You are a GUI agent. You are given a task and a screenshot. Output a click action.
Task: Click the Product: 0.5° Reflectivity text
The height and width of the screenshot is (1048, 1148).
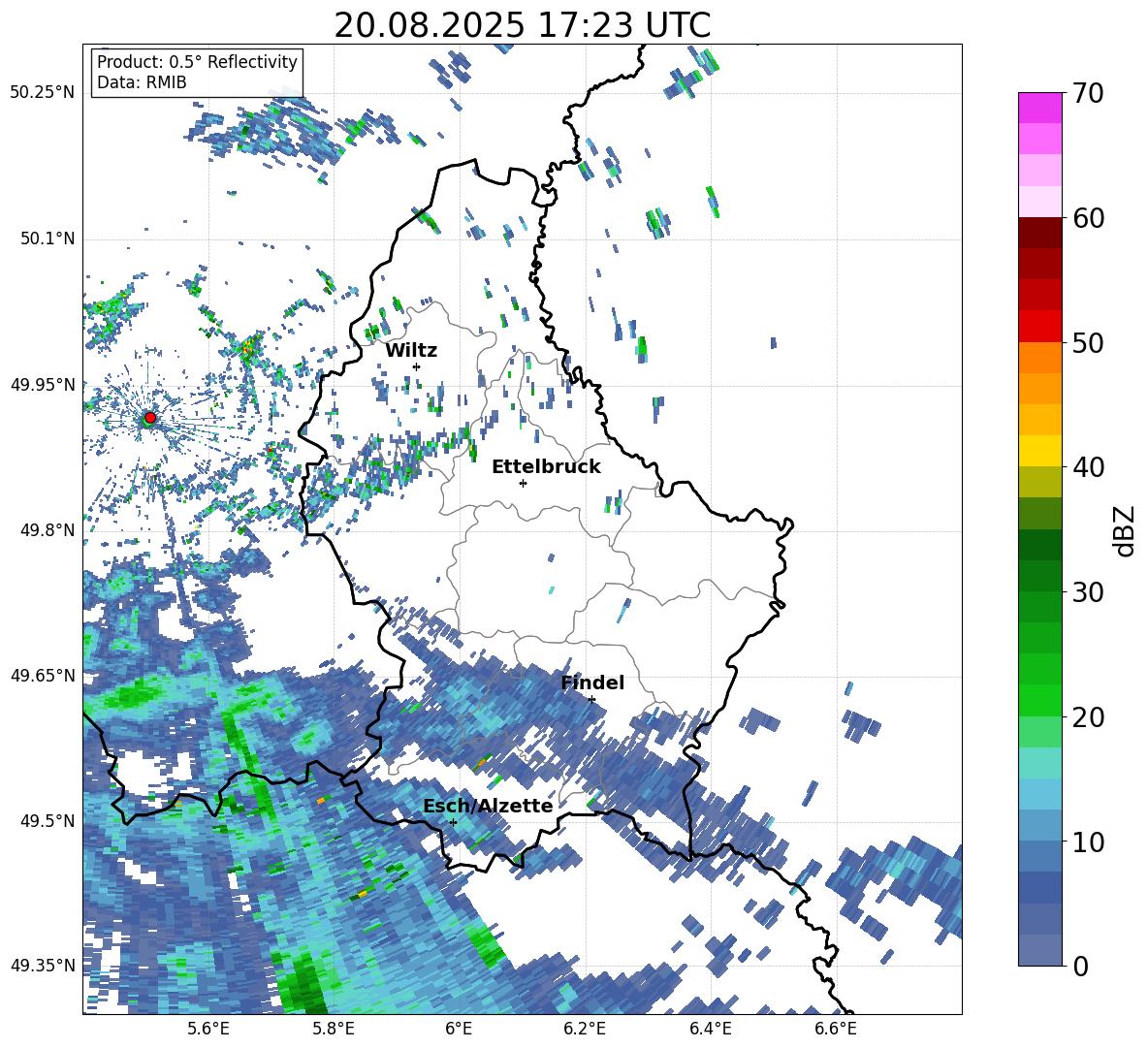[x=197, y=61]
